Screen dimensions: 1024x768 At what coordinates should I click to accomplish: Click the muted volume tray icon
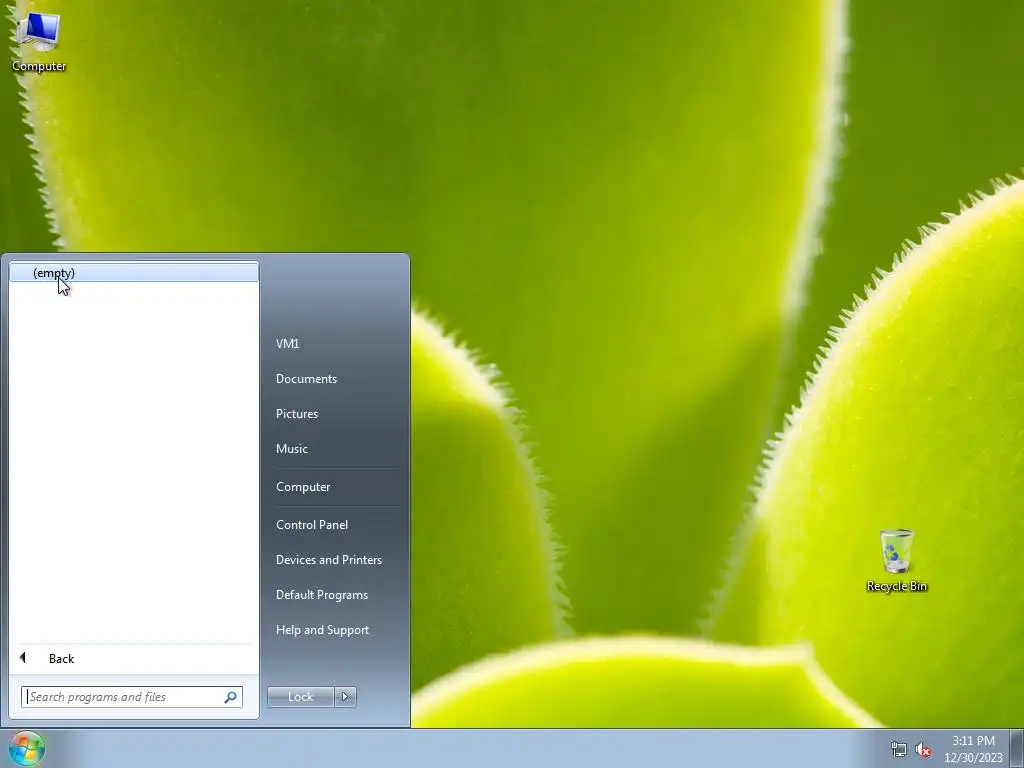[923, 750]
